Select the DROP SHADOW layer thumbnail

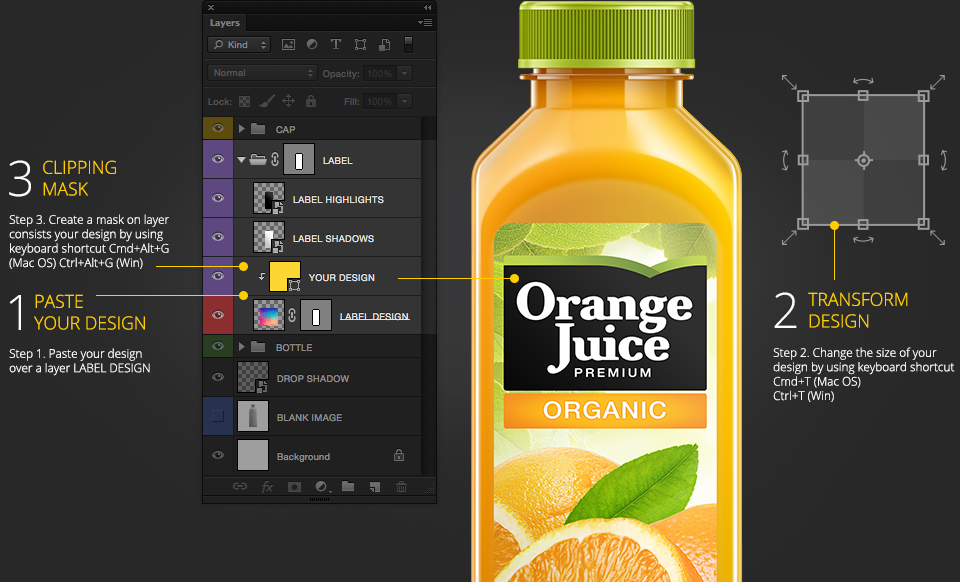point(253,378)
